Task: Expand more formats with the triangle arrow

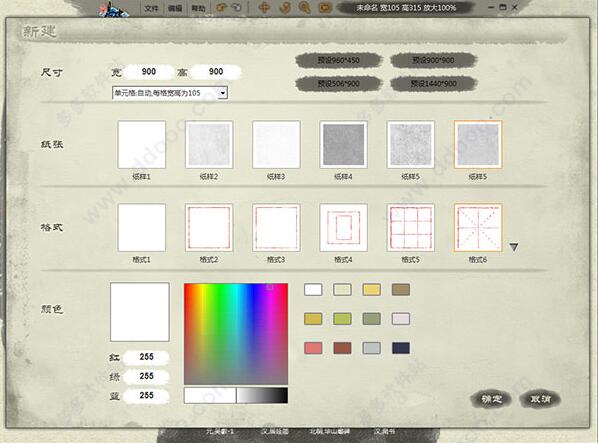Action: (514, 247)
